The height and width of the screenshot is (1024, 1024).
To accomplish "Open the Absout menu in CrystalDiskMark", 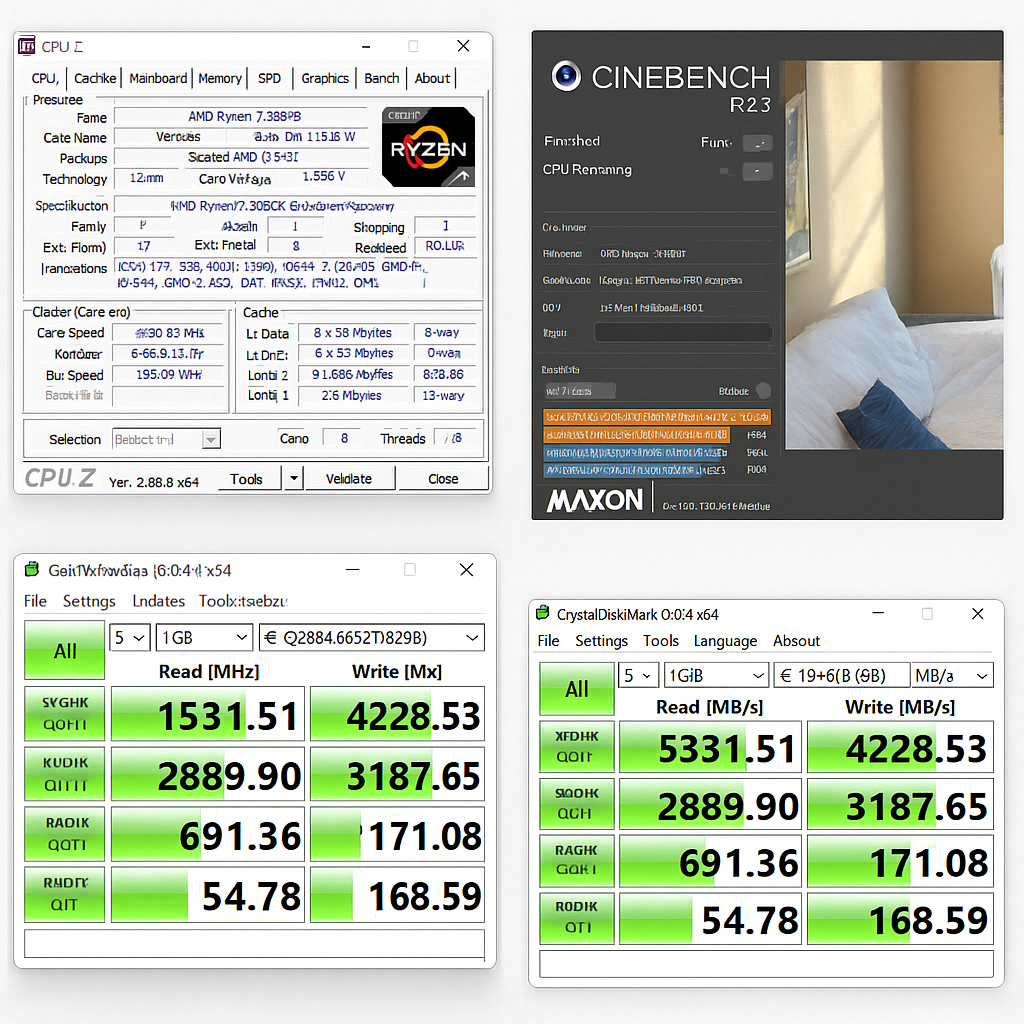I will tap(796, 641).
